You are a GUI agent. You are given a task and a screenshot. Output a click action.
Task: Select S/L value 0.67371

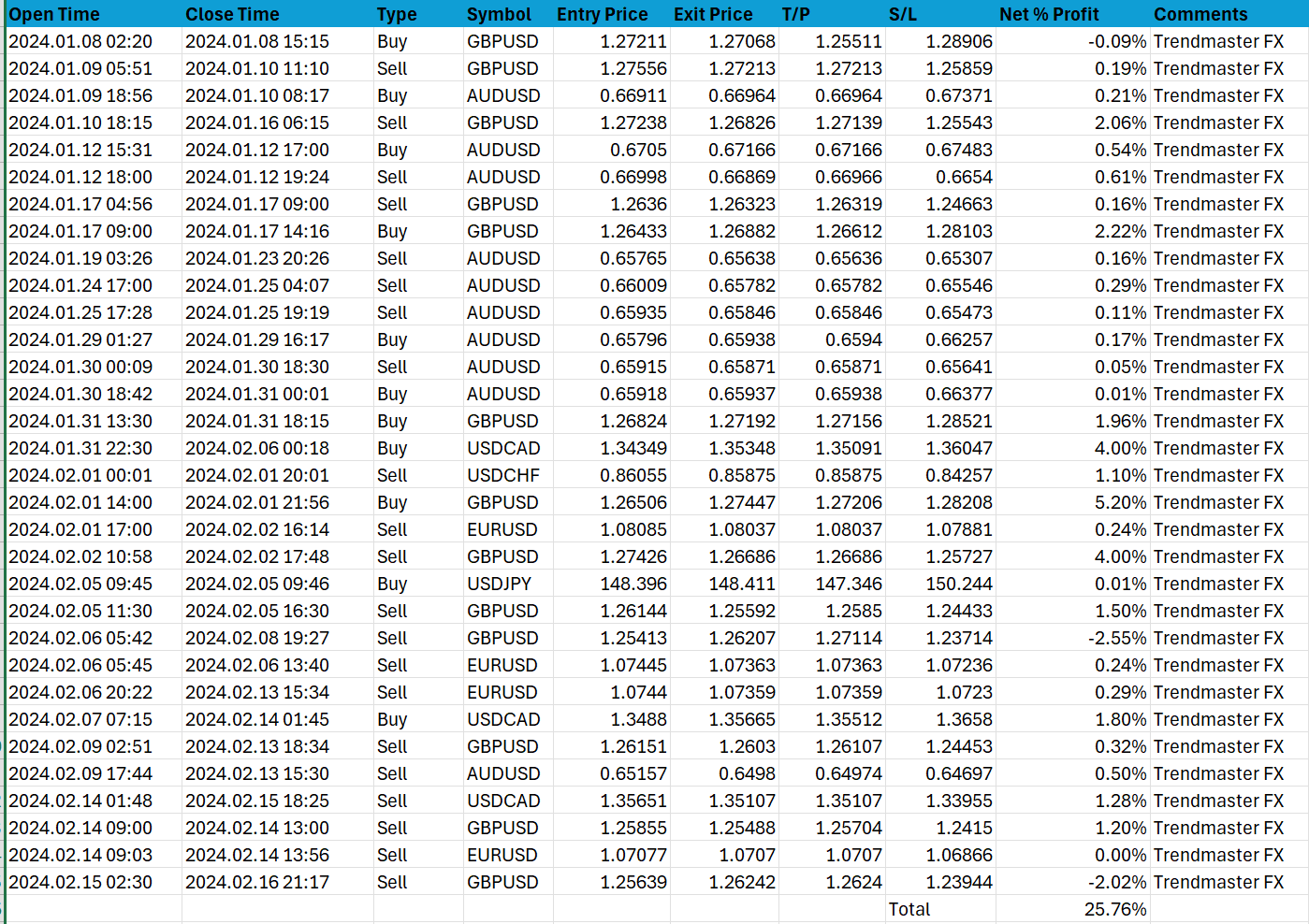[940, 95]
